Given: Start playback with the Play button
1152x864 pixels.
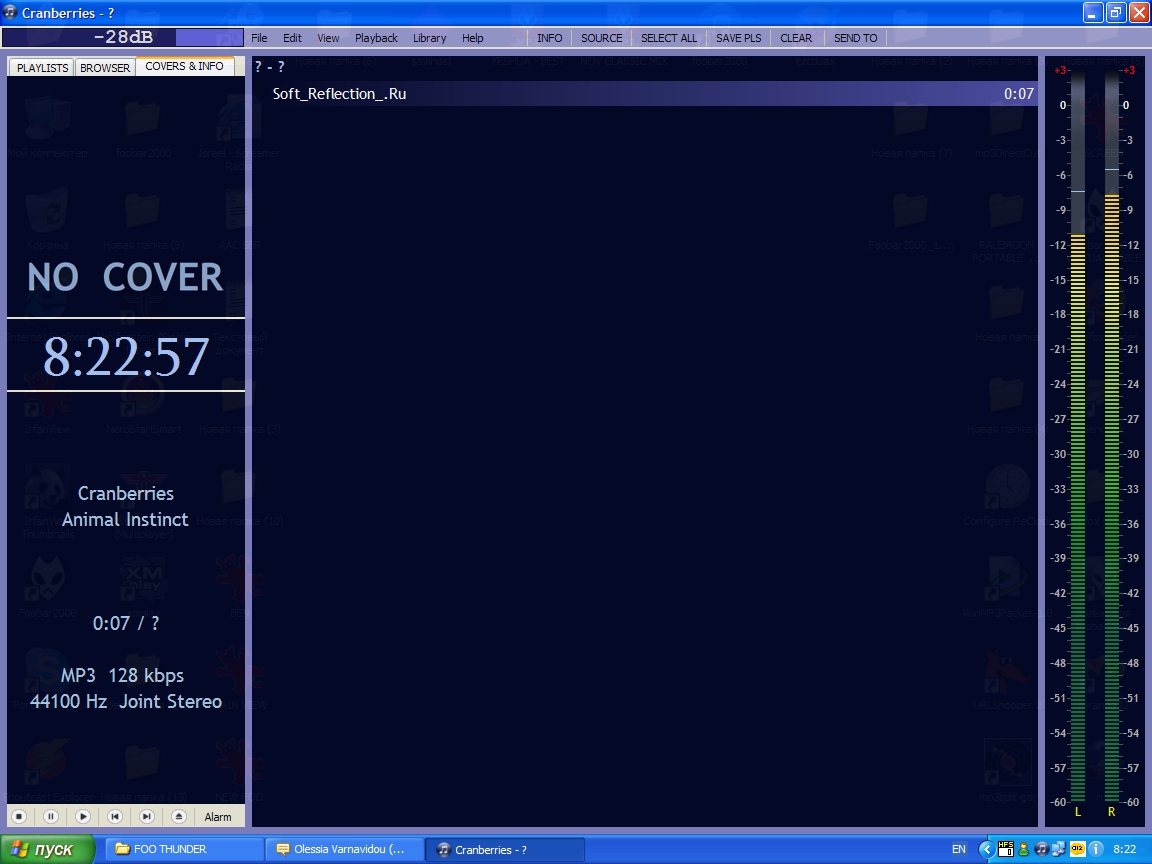Looking at the screenshot, I should pos(83,816).
